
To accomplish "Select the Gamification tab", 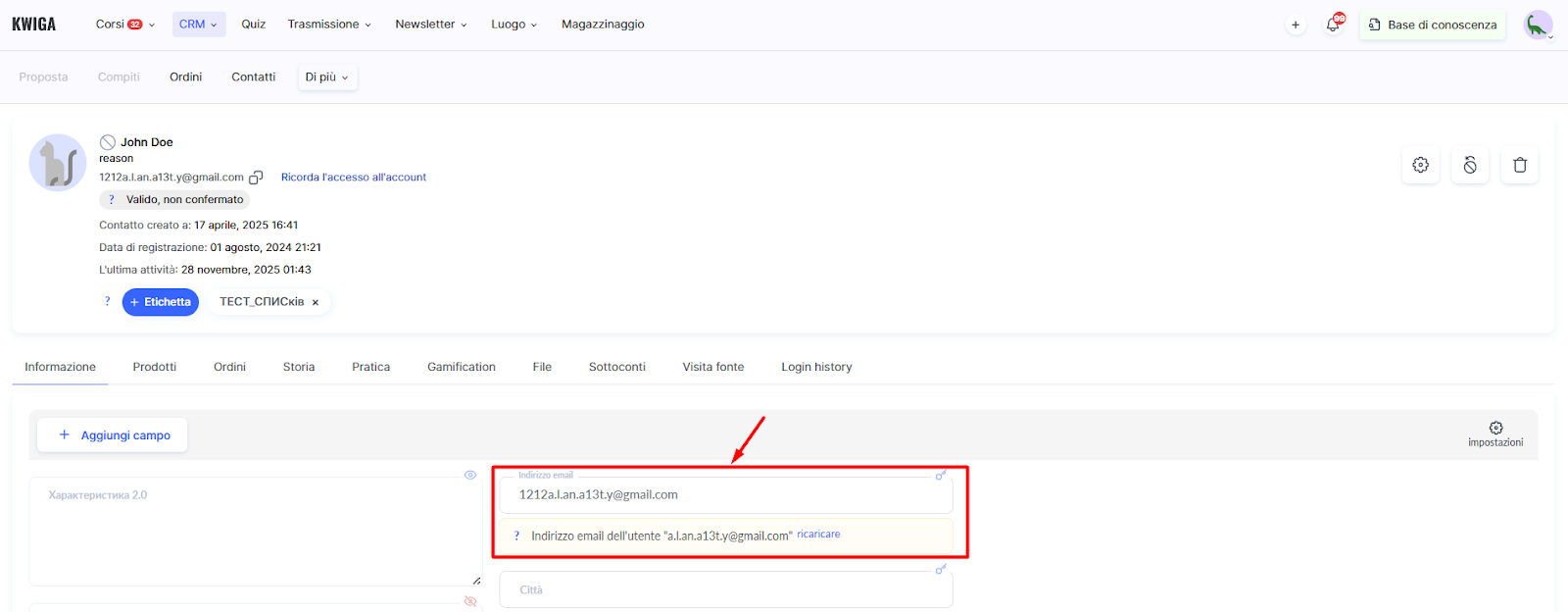I will pyautogui.click(x=461, y=367).
